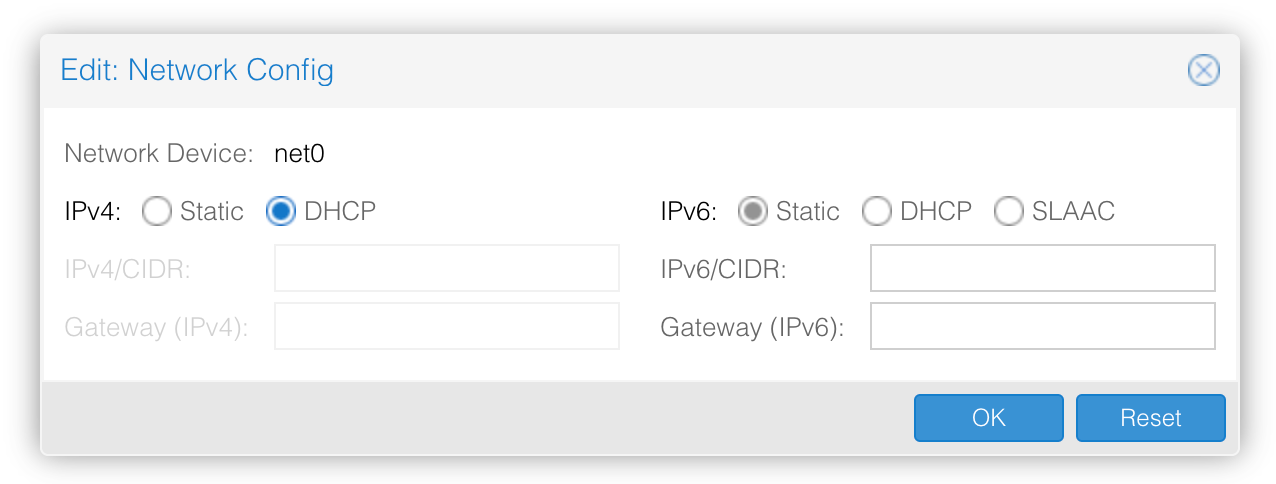The height and width of the screenshot is (484, 1276).
Task: Click the Reset button
Action: pos(1151,418)
